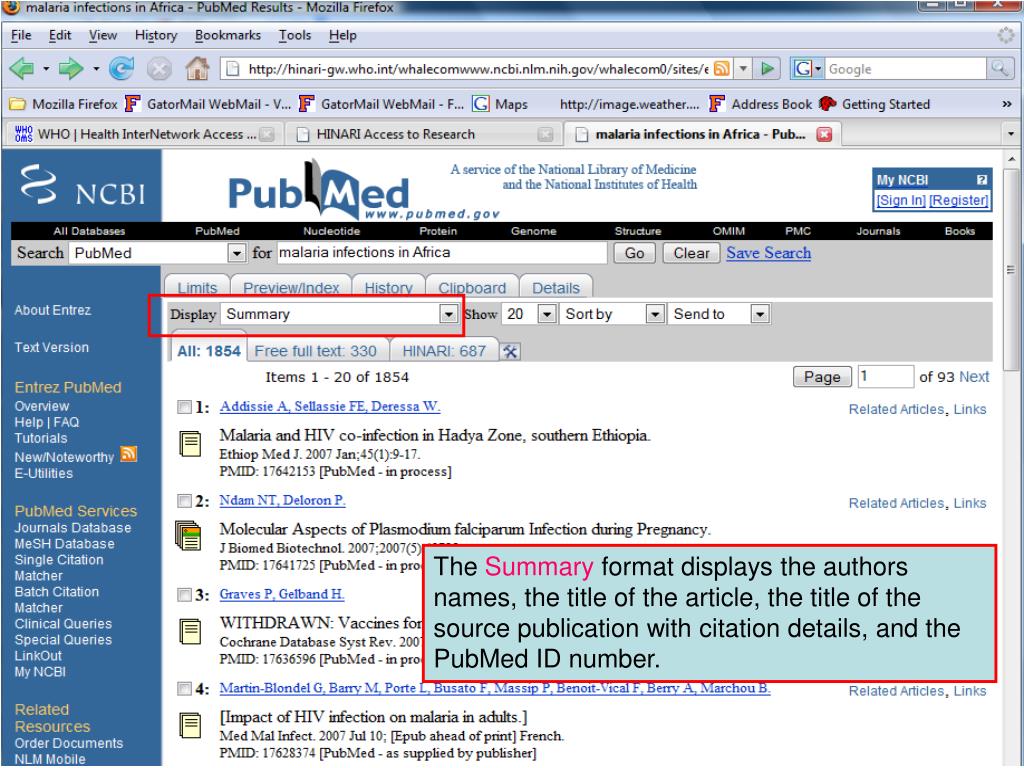The width and height of the screenshot is (1024, 768).
Task: Open the Address Book bookmark
Action: (761, 104)
